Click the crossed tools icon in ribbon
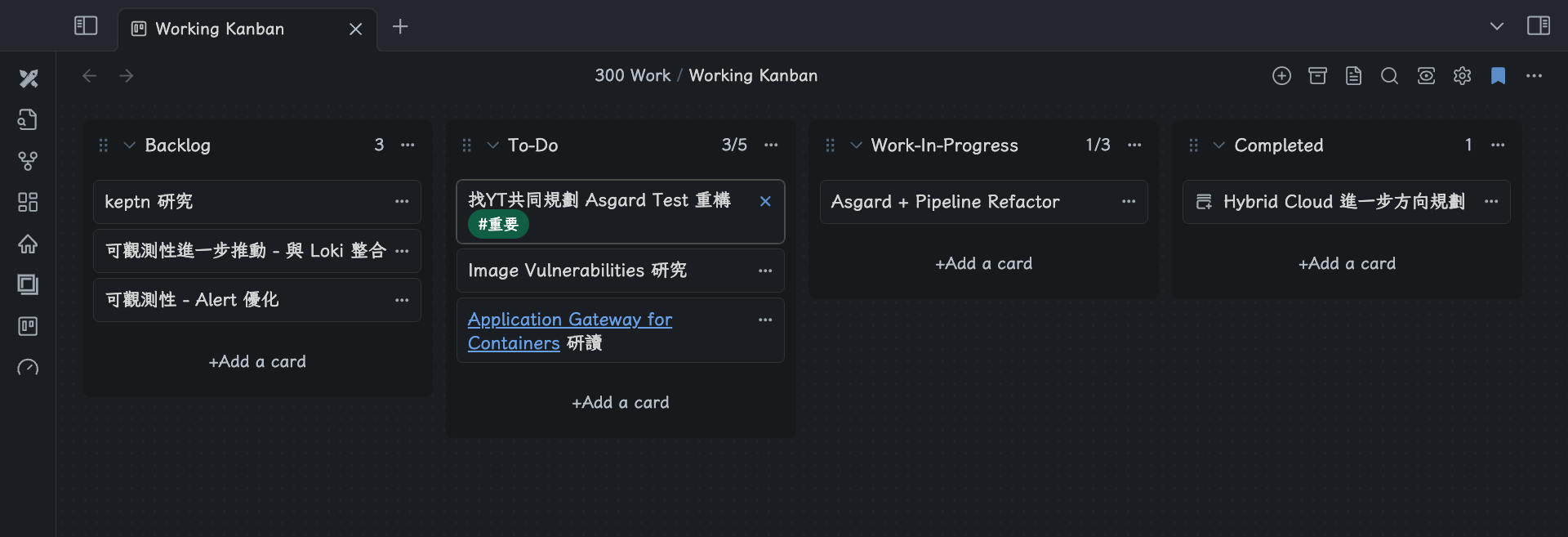 coord(29,78)
